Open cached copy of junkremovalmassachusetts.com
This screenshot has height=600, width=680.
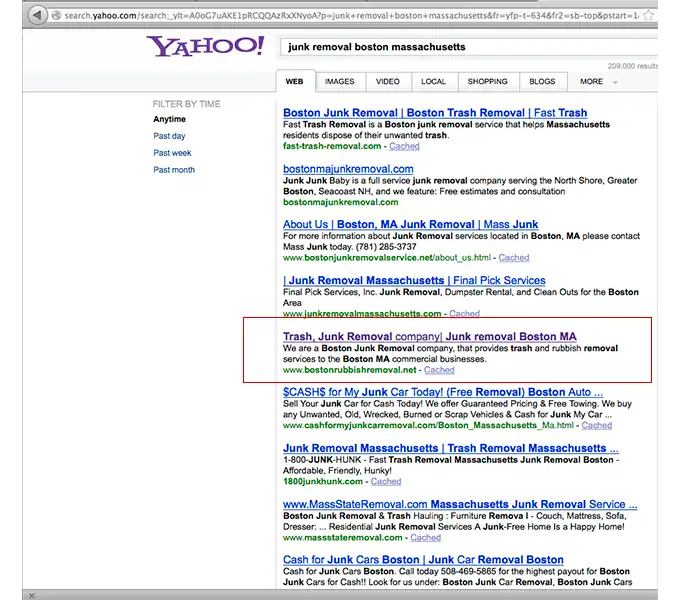464,313
